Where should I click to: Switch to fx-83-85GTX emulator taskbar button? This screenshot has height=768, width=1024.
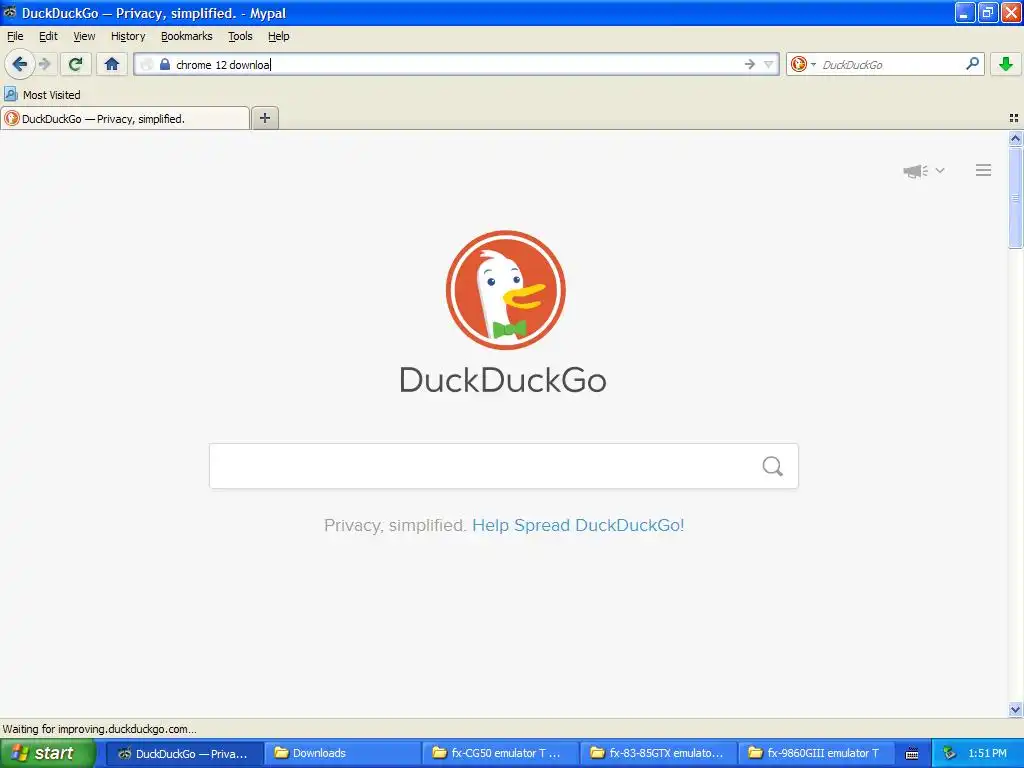pyautogui.click(x=658, y=753)
